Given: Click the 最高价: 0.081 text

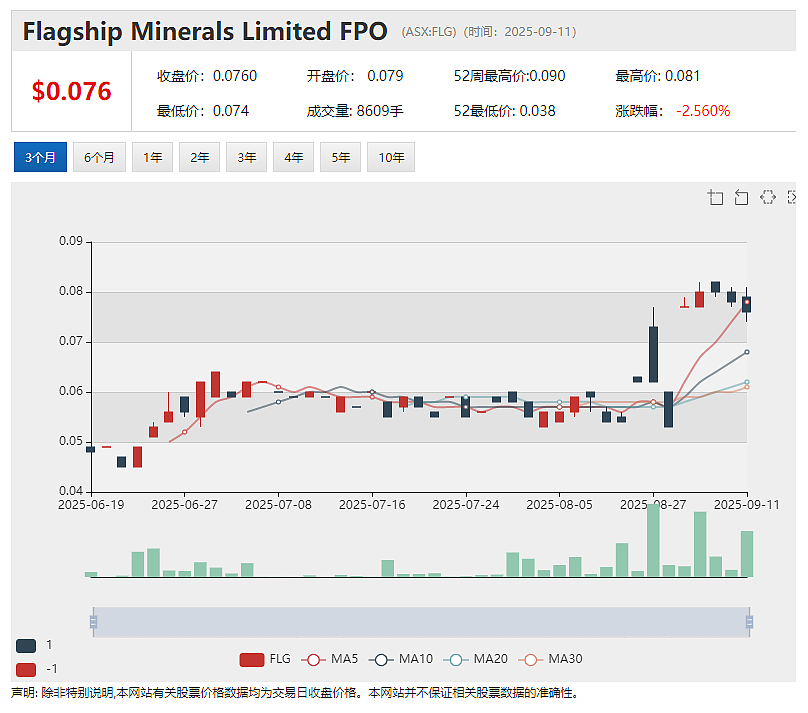Looking at the screenshot, I should pos(658,76).
